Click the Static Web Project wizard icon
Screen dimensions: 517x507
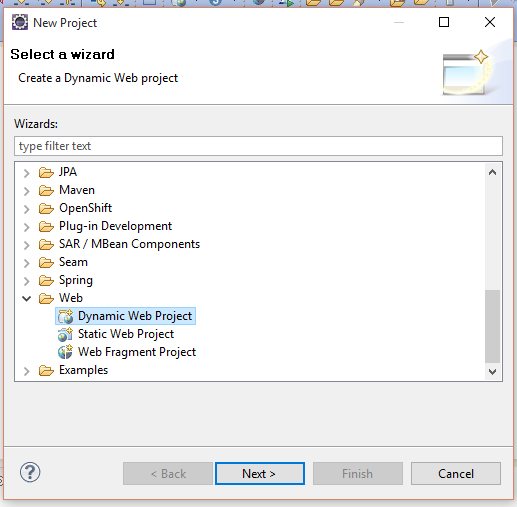tap(65, 334)
